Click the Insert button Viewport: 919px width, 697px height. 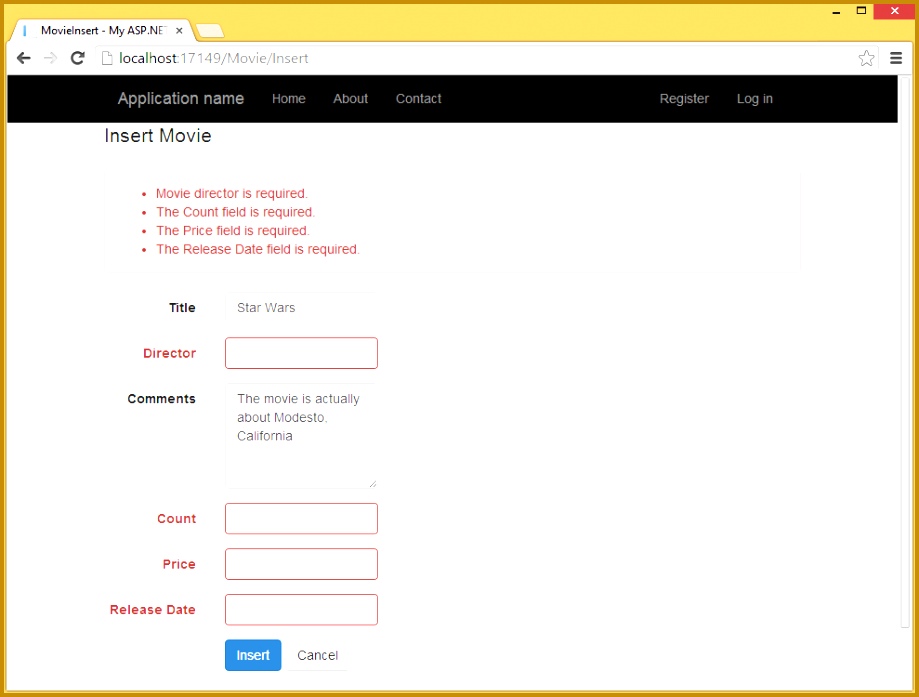point(252,655)
